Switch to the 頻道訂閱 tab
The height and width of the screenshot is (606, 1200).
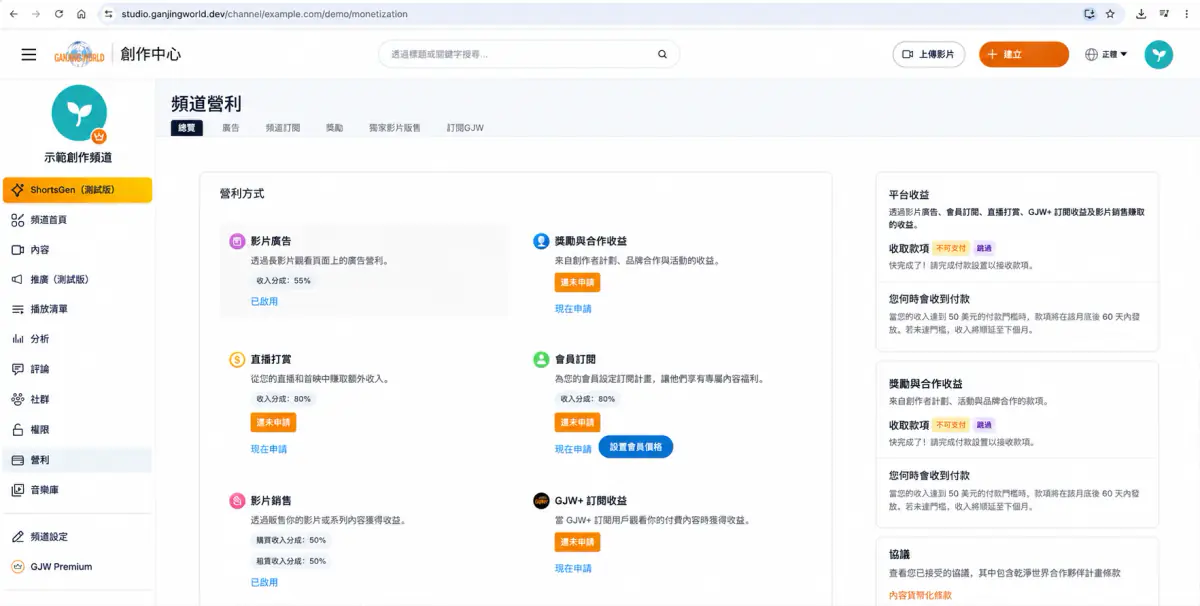point(283,128)
